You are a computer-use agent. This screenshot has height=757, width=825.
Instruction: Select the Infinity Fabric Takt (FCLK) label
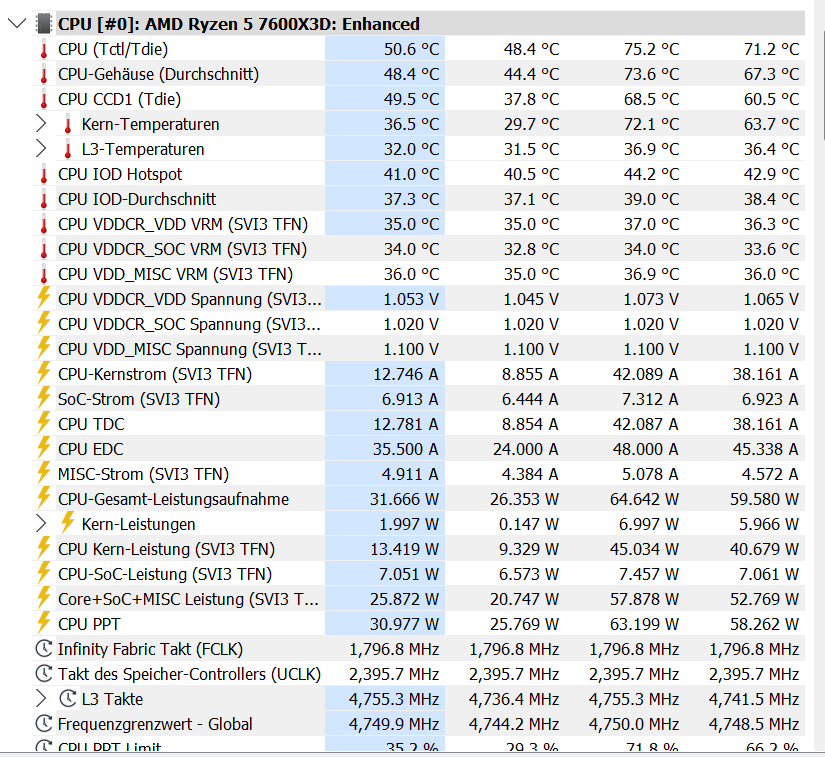pyautogui.click(x=150, y=649)
